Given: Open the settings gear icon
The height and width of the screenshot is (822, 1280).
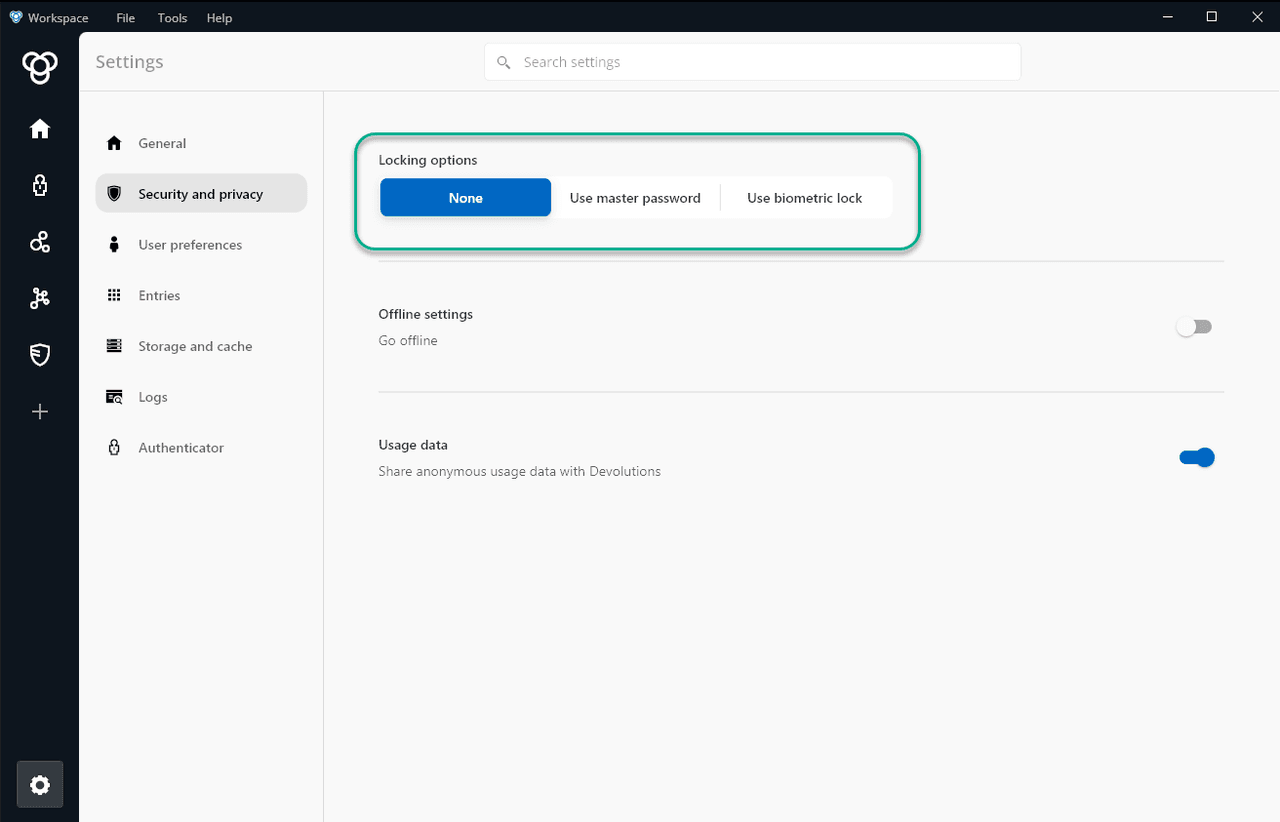Looking at the screenshot, I should pyautogui.click(x=40, y=785).
